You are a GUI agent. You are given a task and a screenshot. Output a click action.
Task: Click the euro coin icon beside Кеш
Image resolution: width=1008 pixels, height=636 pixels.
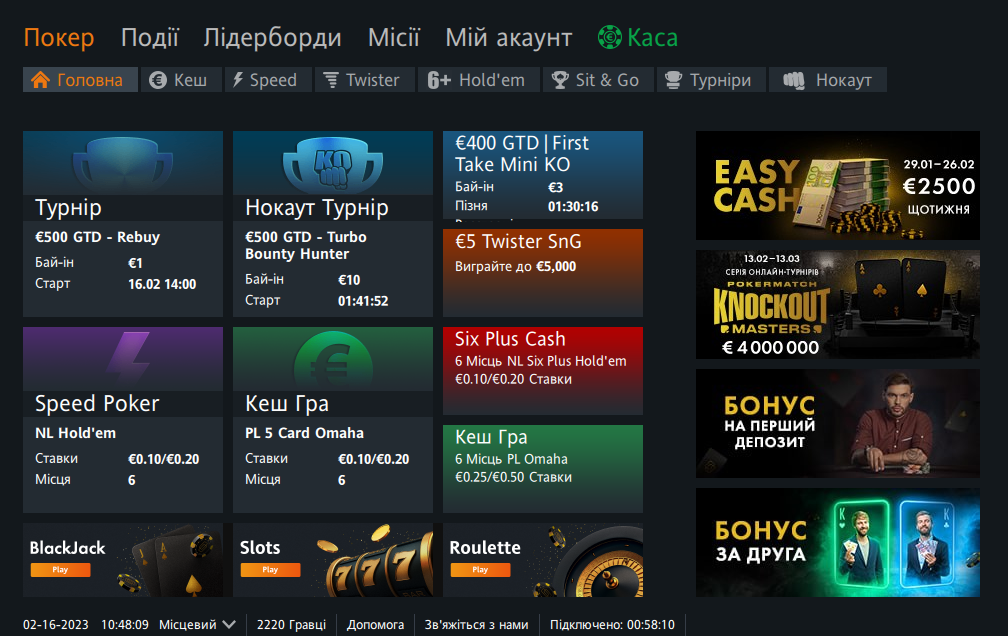click(x=158, y=80)
